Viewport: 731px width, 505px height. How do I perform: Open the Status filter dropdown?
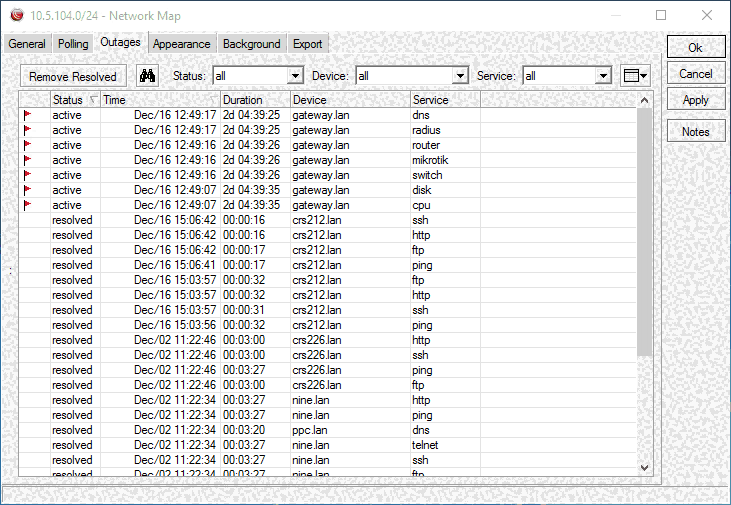(295, 76)
